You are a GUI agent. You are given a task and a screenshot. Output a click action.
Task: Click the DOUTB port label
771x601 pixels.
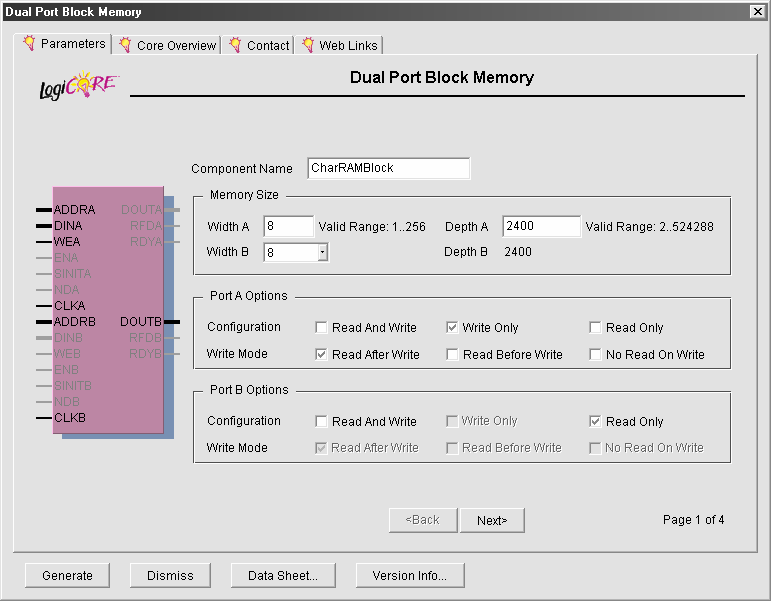(x=141, y=322)
